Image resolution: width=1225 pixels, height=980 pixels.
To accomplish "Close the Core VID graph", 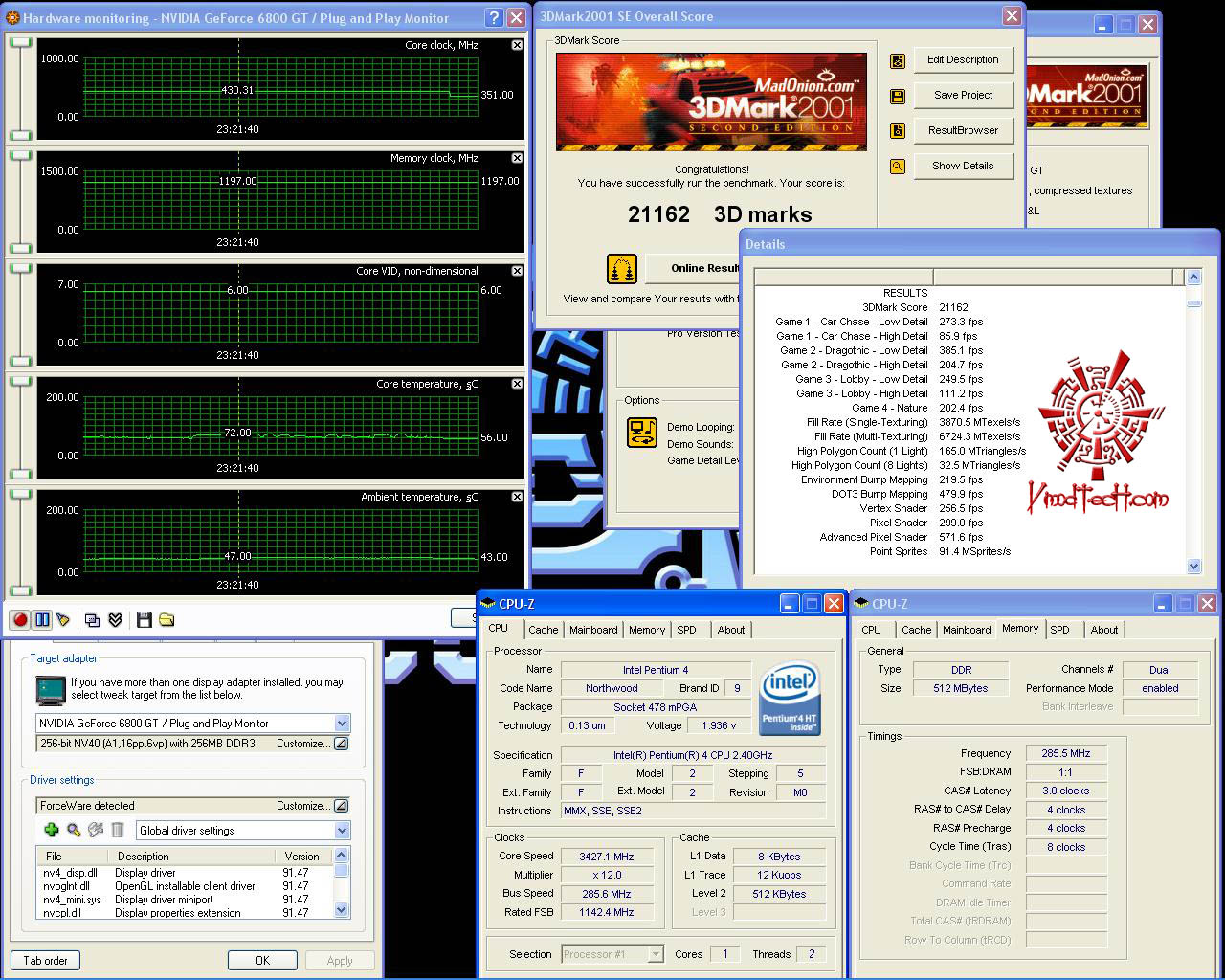I will (x=517, y=271).
